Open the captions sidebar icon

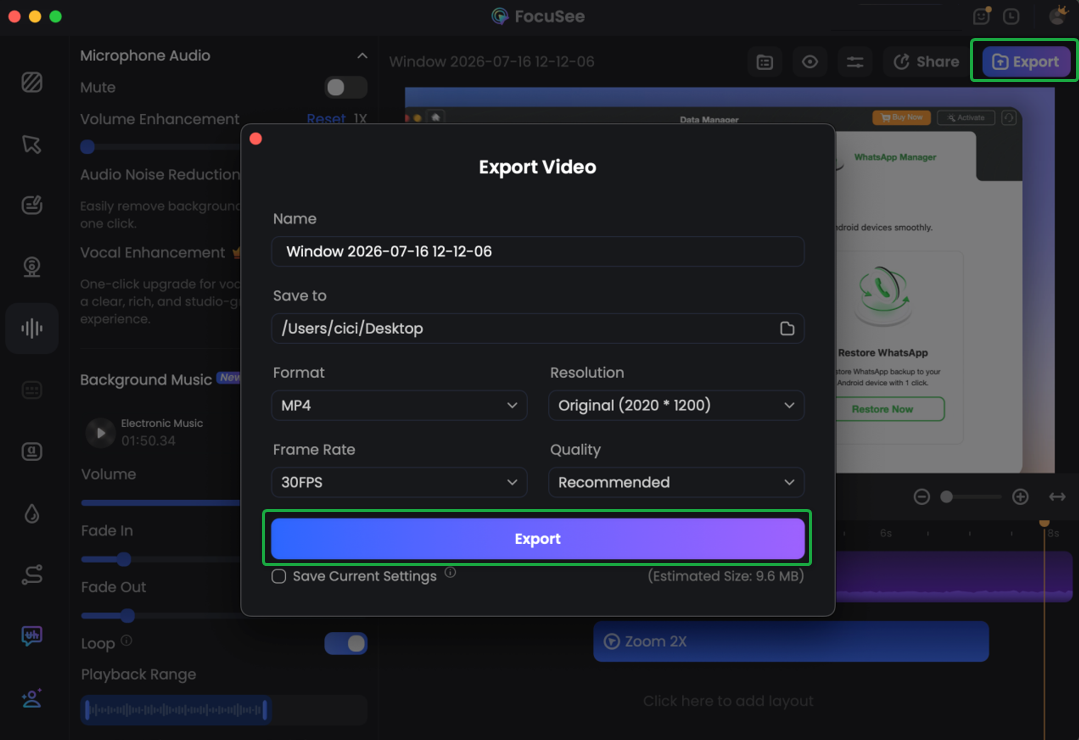32,390
